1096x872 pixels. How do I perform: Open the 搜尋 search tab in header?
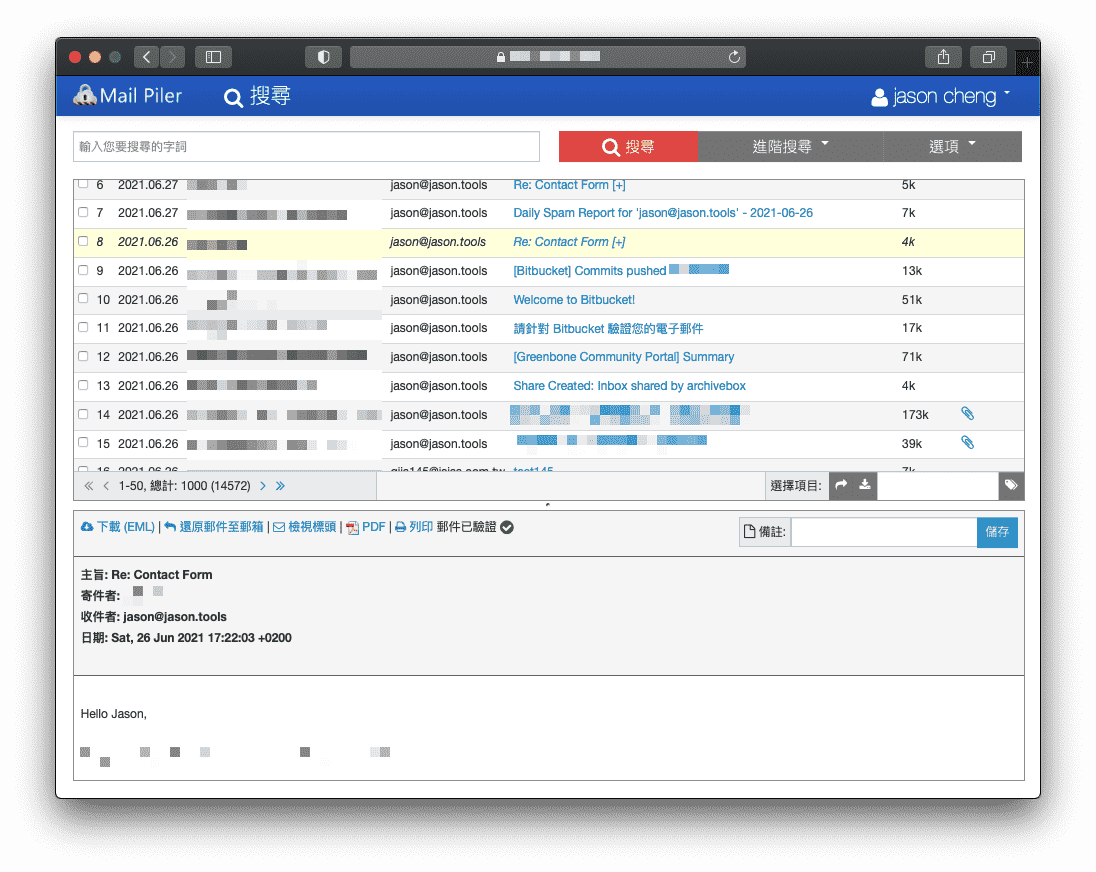[x=257, y=96]
